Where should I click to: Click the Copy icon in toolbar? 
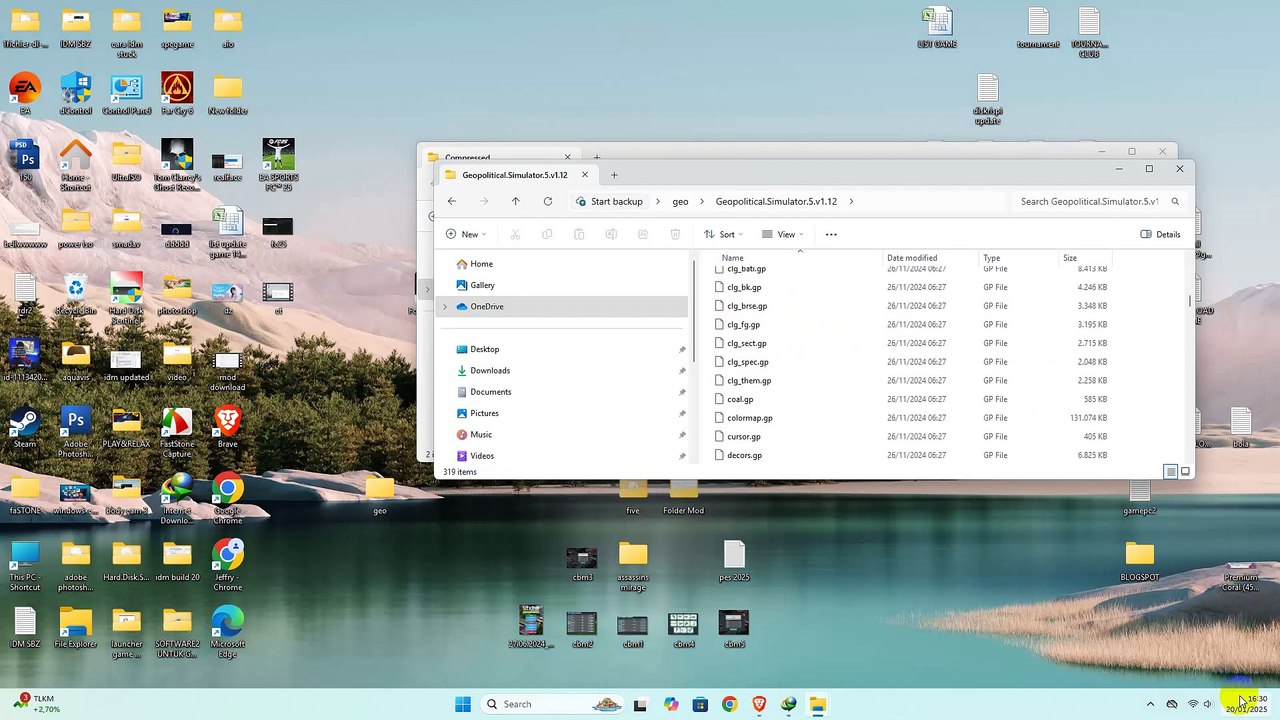547,234
